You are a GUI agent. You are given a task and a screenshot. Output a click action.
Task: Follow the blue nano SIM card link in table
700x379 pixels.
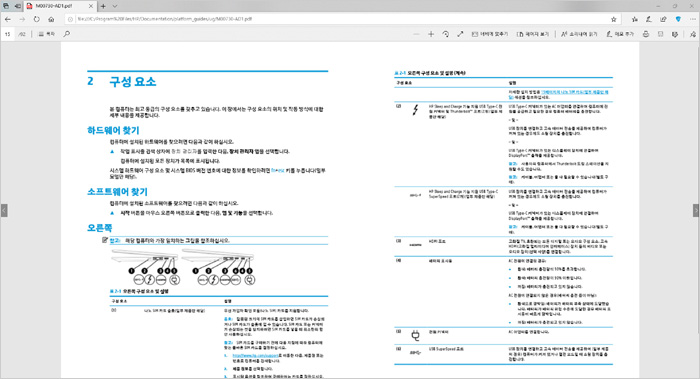point(575,92)
